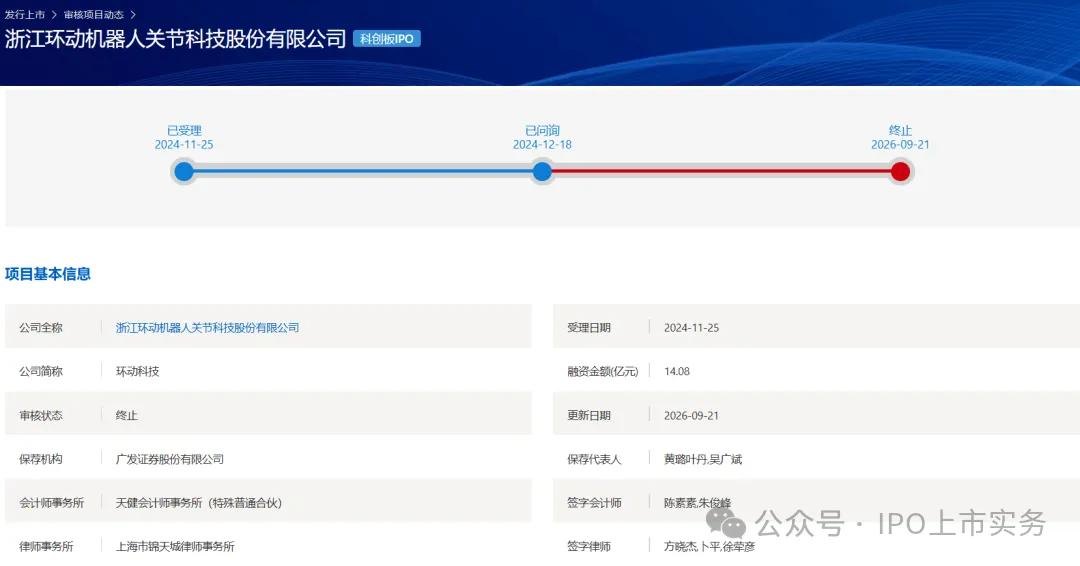Click the 2026-09-21 update date value in table
Screen dimensions: 1080x566
[692, 415]
